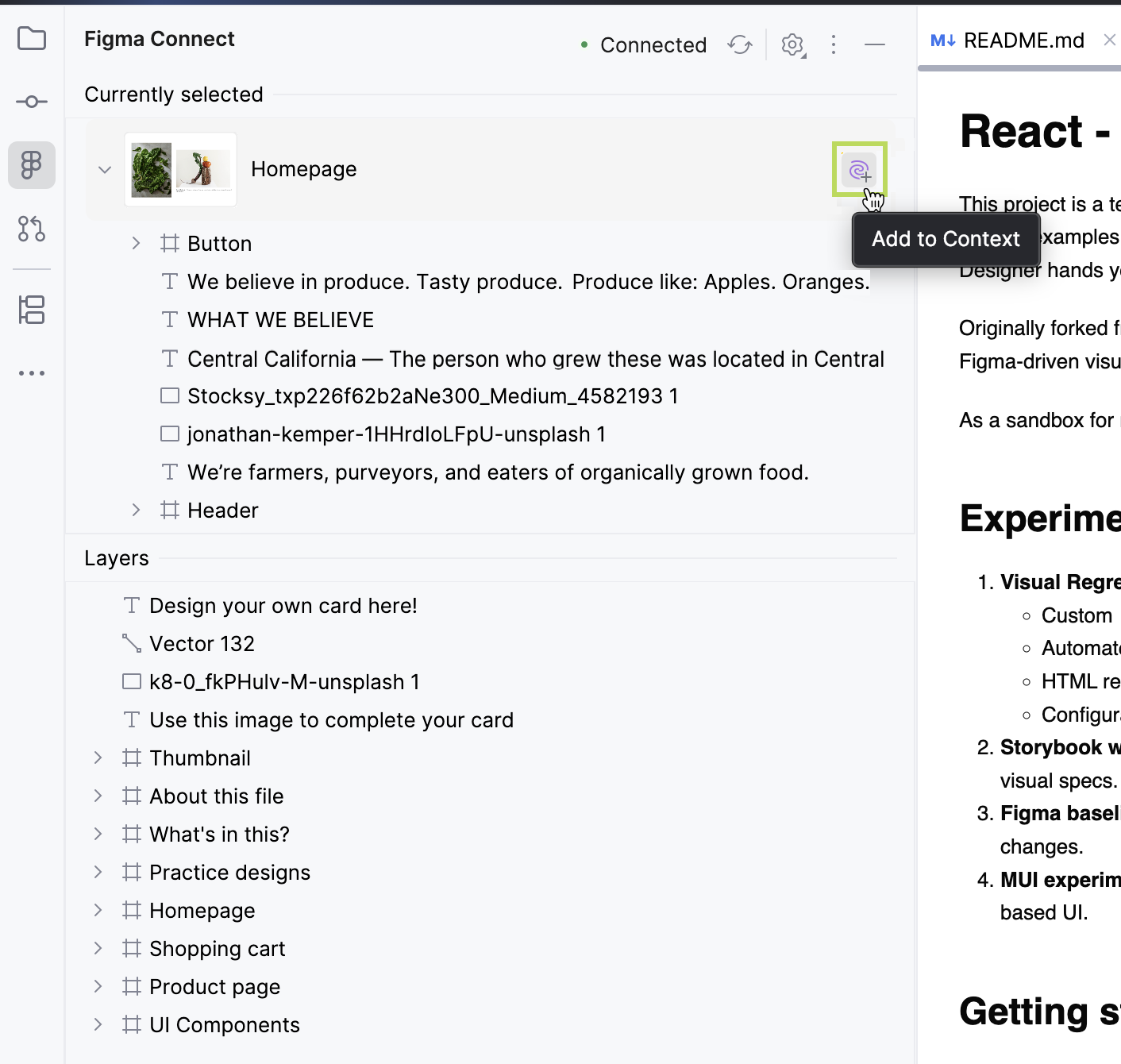Add Homepage to context
Screen dimensions: 1121x1064
click(x=859, y=169)
